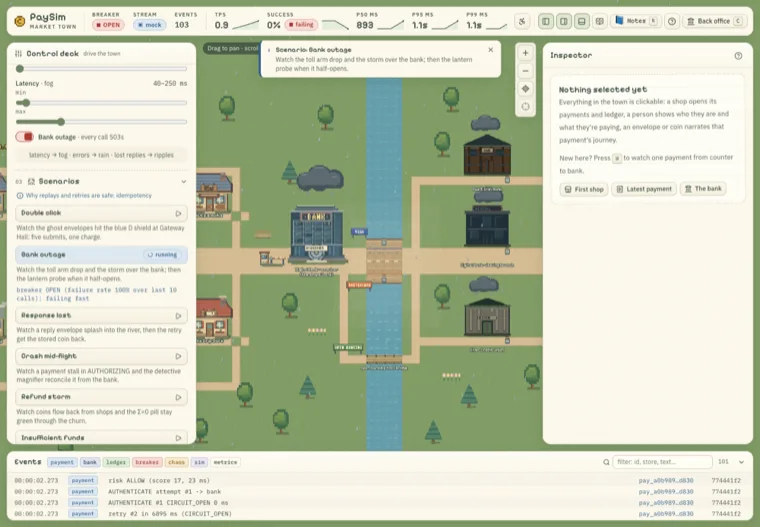Open the Notes panel
760x527 pixels.
point(636,21)
